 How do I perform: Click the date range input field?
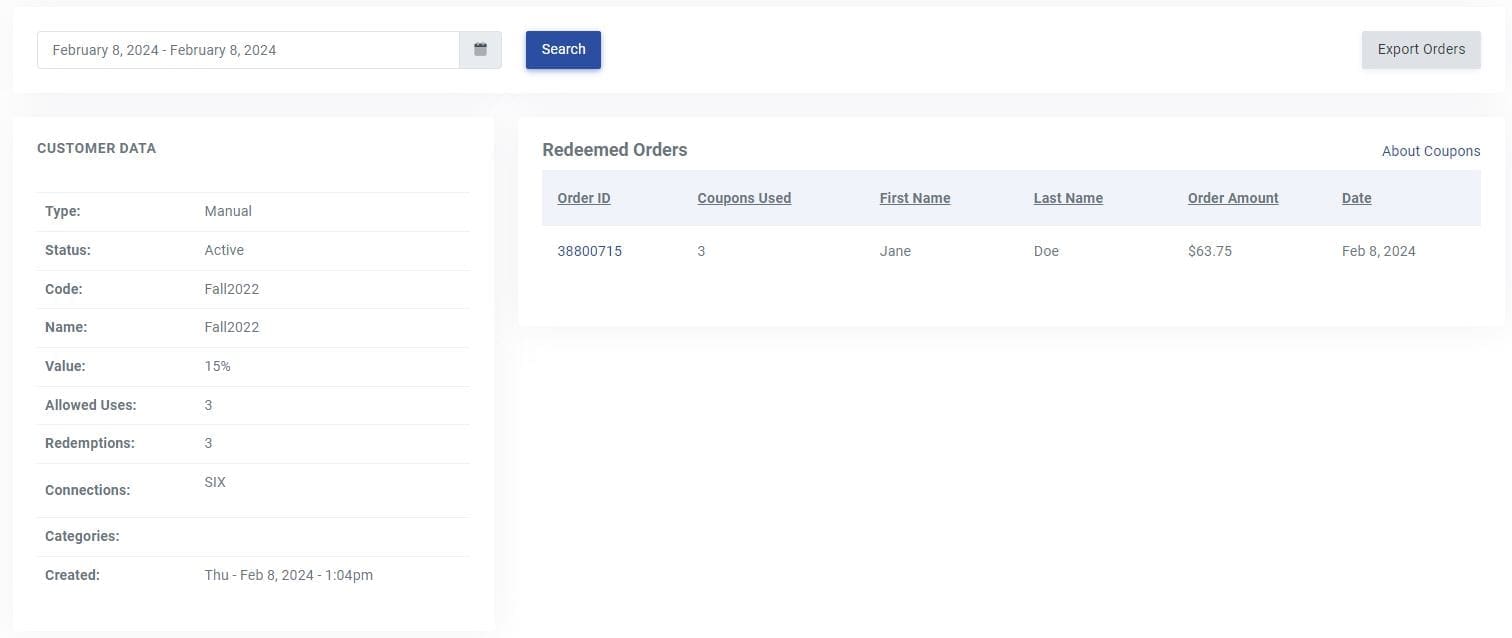click(x=248, y=50)
